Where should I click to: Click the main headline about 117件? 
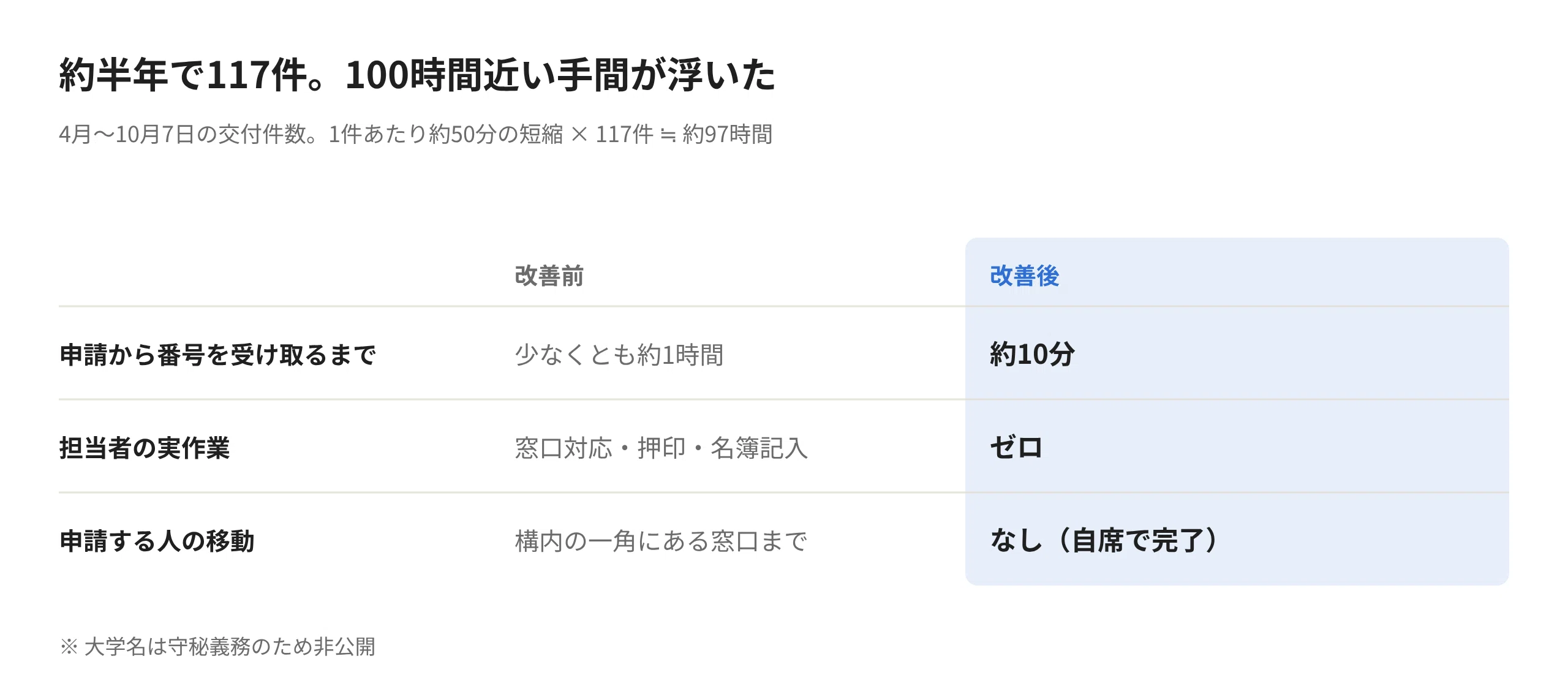pos(417,75)
